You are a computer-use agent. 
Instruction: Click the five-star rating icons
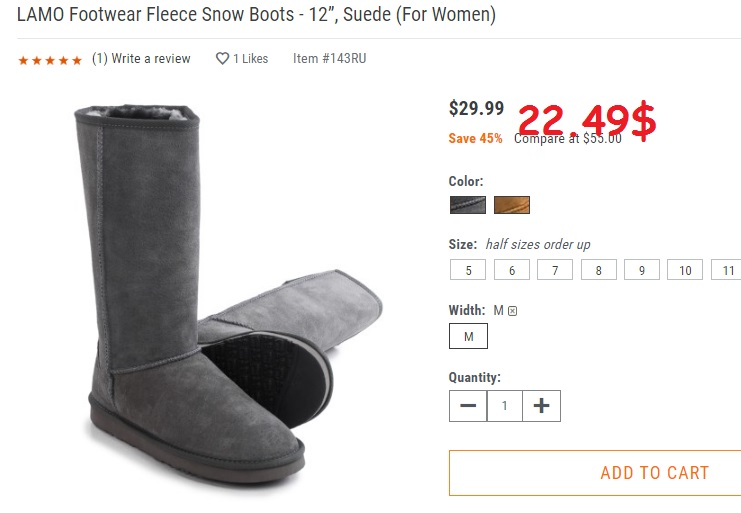[x=50, y=60]
